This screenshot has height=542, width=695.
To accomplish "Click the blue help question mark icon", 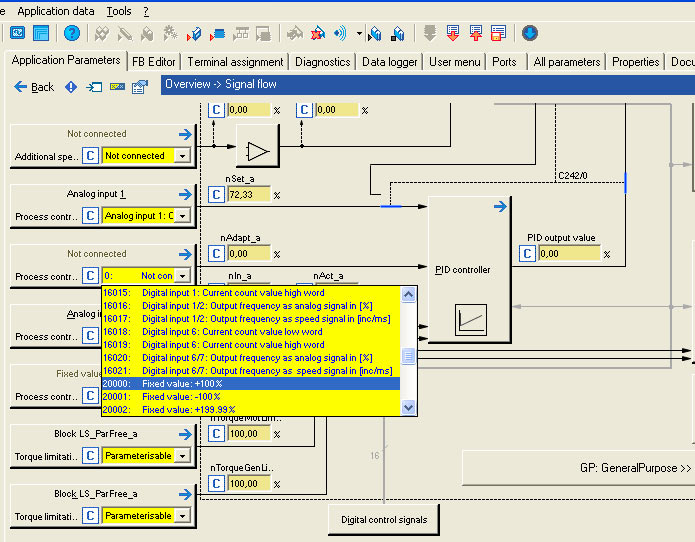I will coord(71,33).
